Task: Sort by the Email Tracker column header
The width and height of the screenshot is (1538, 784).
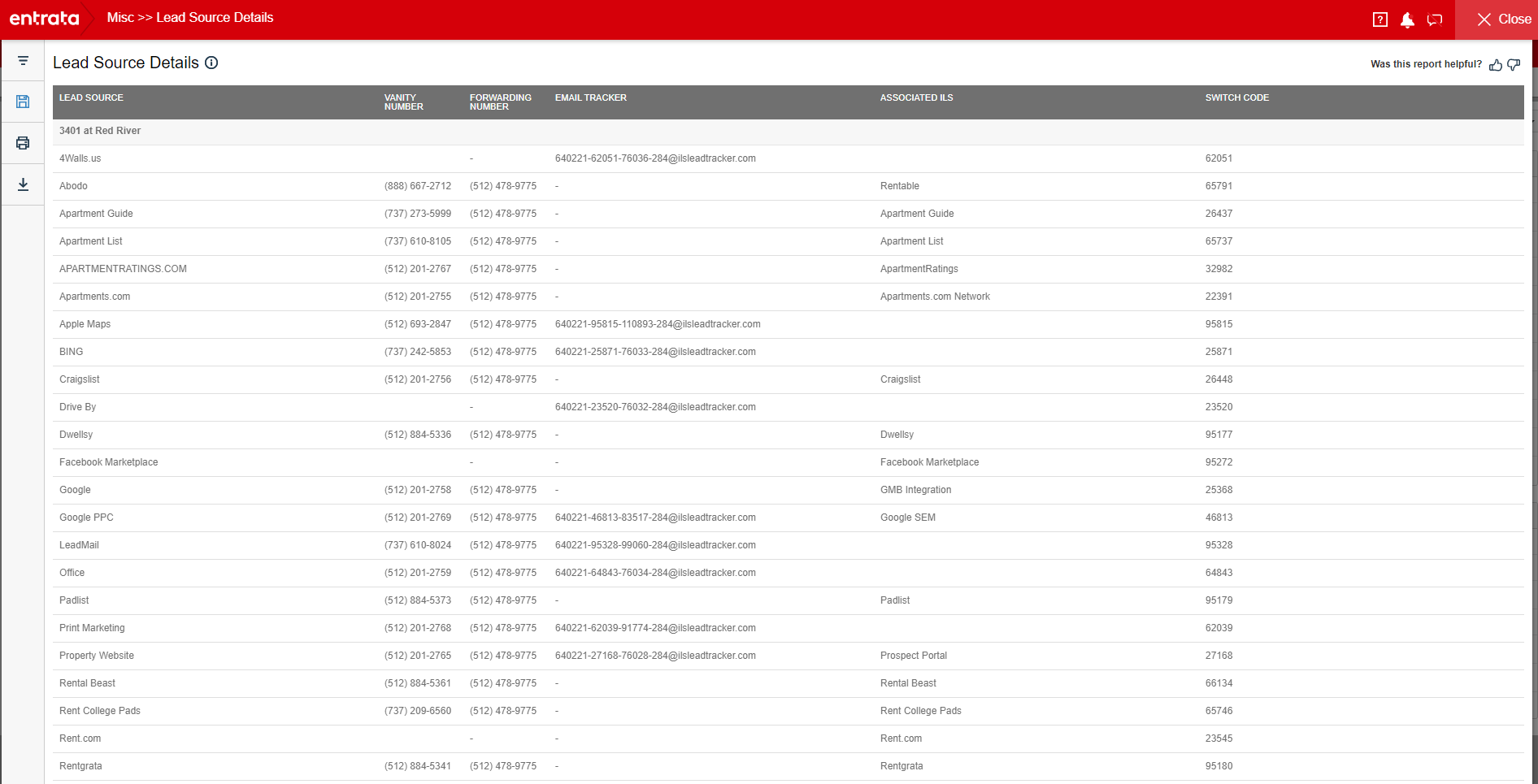Action: click(591, 97)
